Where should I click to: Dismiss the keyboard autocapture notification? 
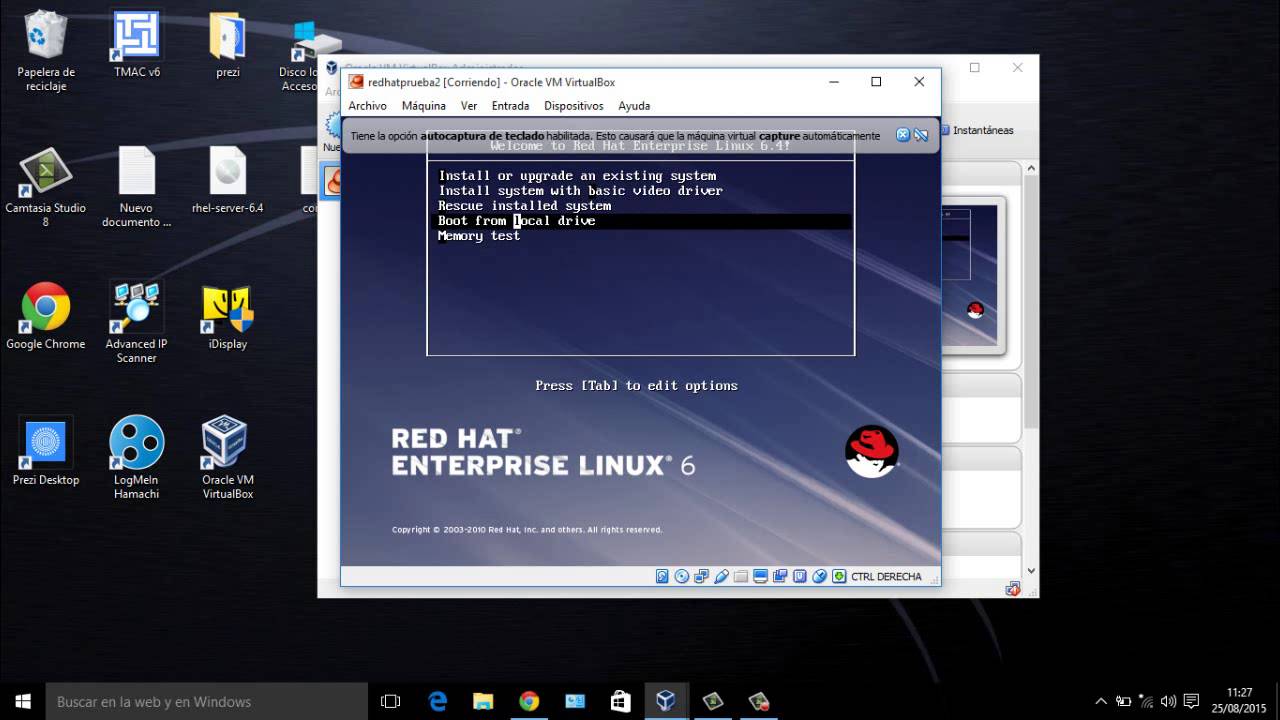(903, 135)
